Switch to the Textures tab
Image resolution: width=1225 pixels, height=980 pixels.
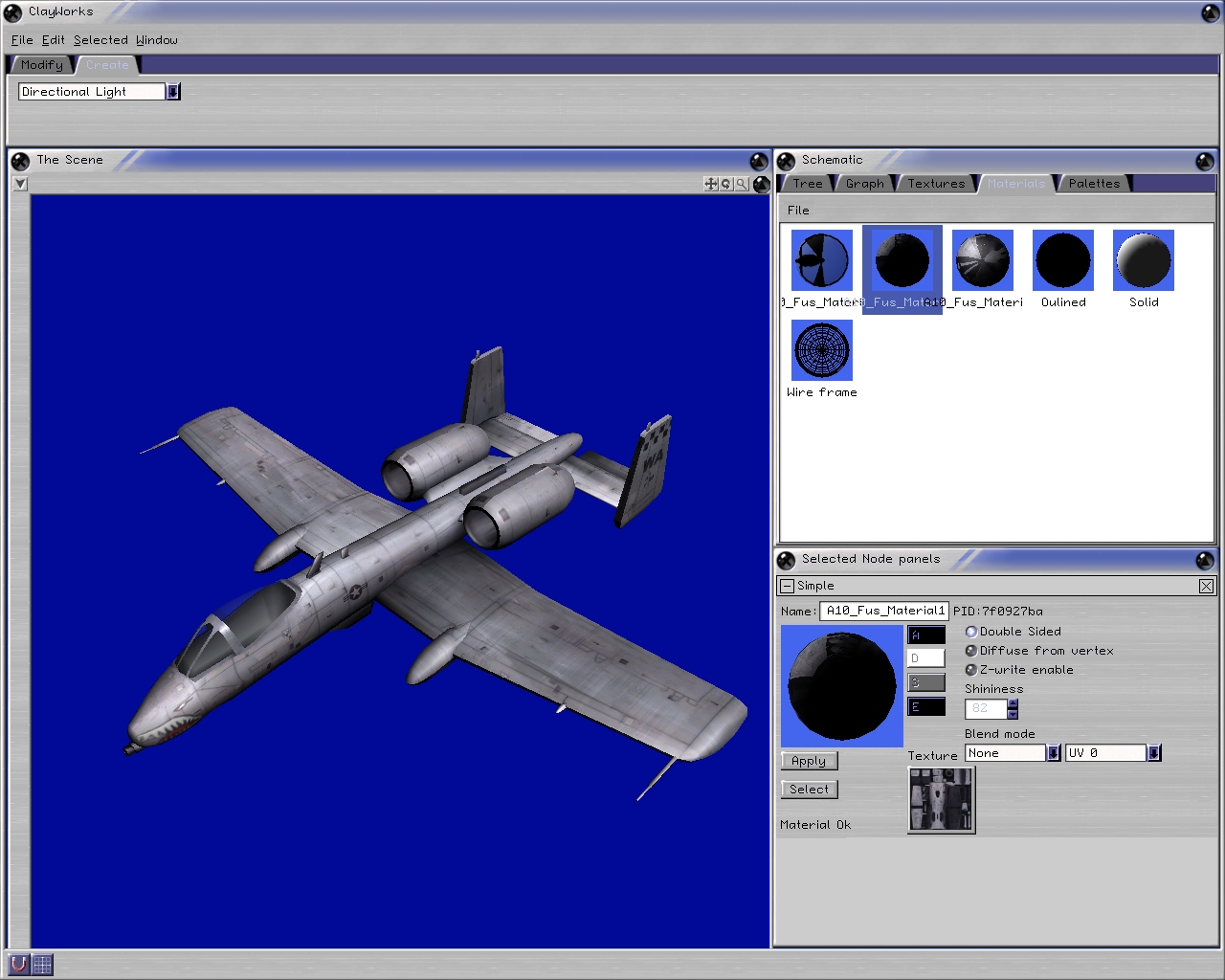point(935,184)
